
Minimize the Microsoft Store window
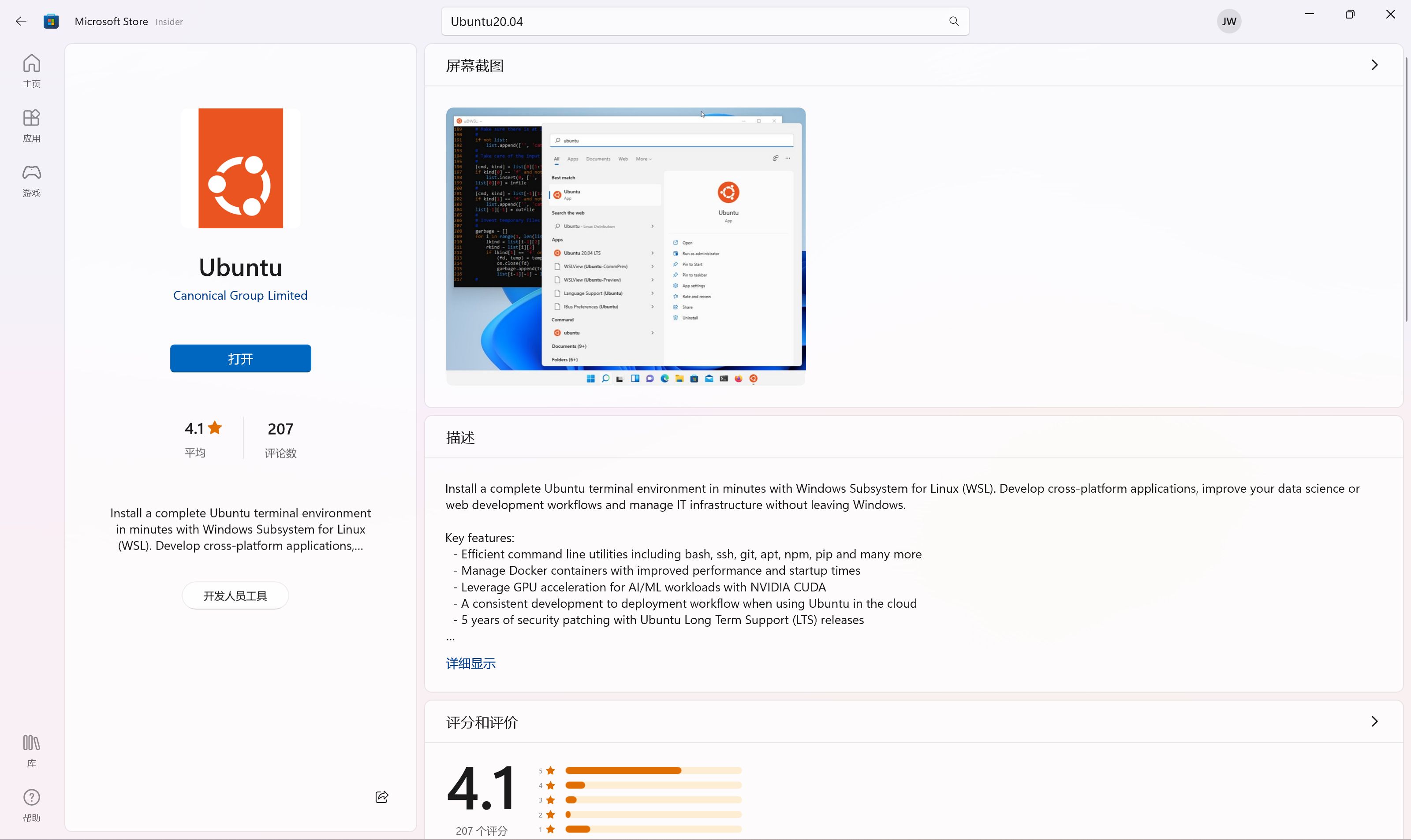click(1309, 14)
